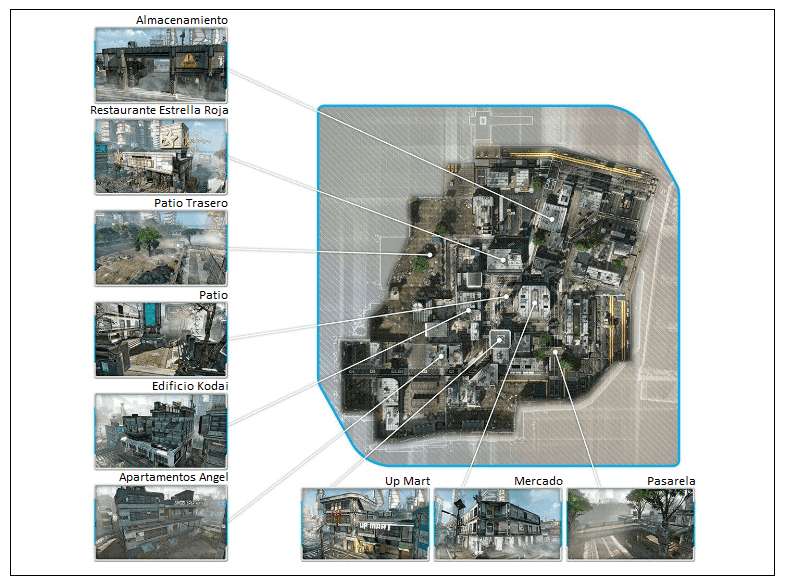786x588 pixels.
Task: Click the overhead city map image
Action: (x=498, y=286)
